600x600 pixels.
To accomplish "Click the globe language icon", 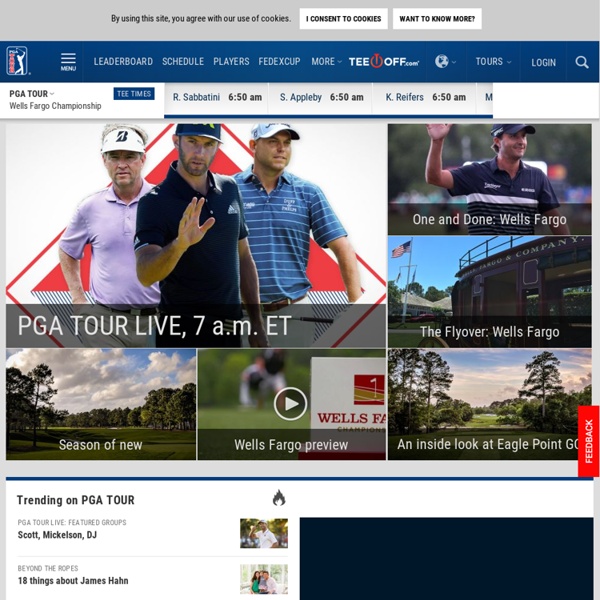I will [x=441, y=61].
